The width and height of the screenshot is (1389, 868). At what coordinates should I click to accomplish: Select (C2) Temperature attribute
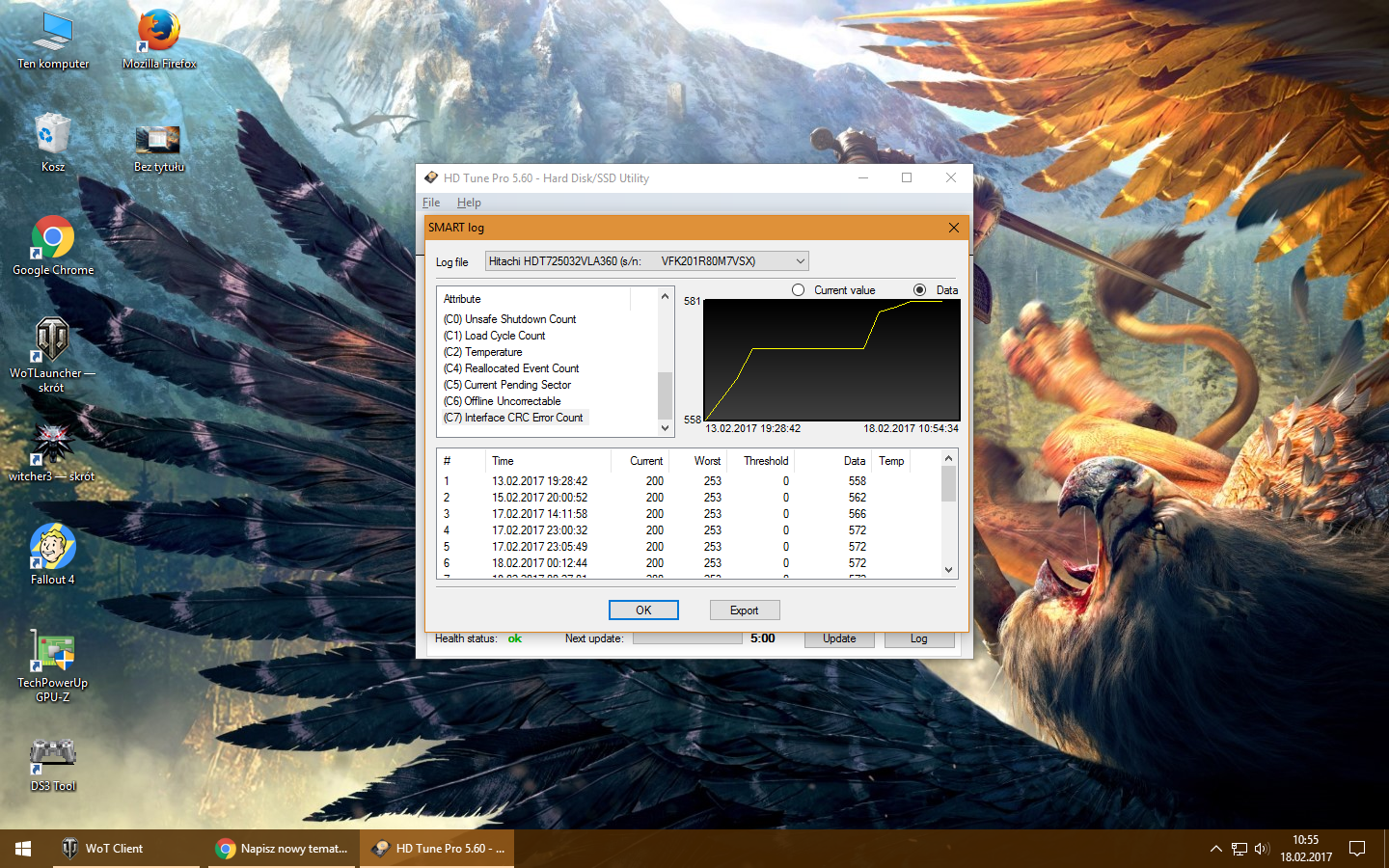[x=482, y=352]
